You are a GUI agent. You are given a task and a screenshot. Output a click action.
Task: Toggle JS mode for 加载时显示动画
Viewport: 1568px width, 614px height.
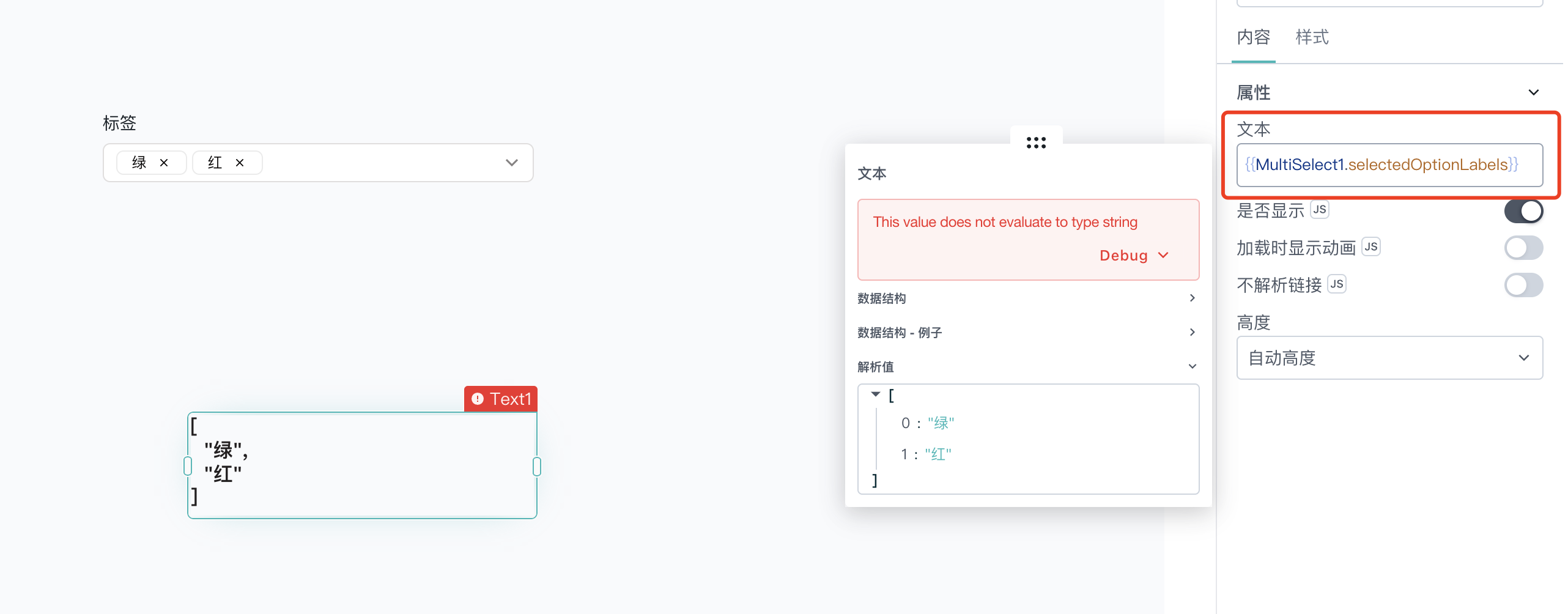tap(1371, 247)
